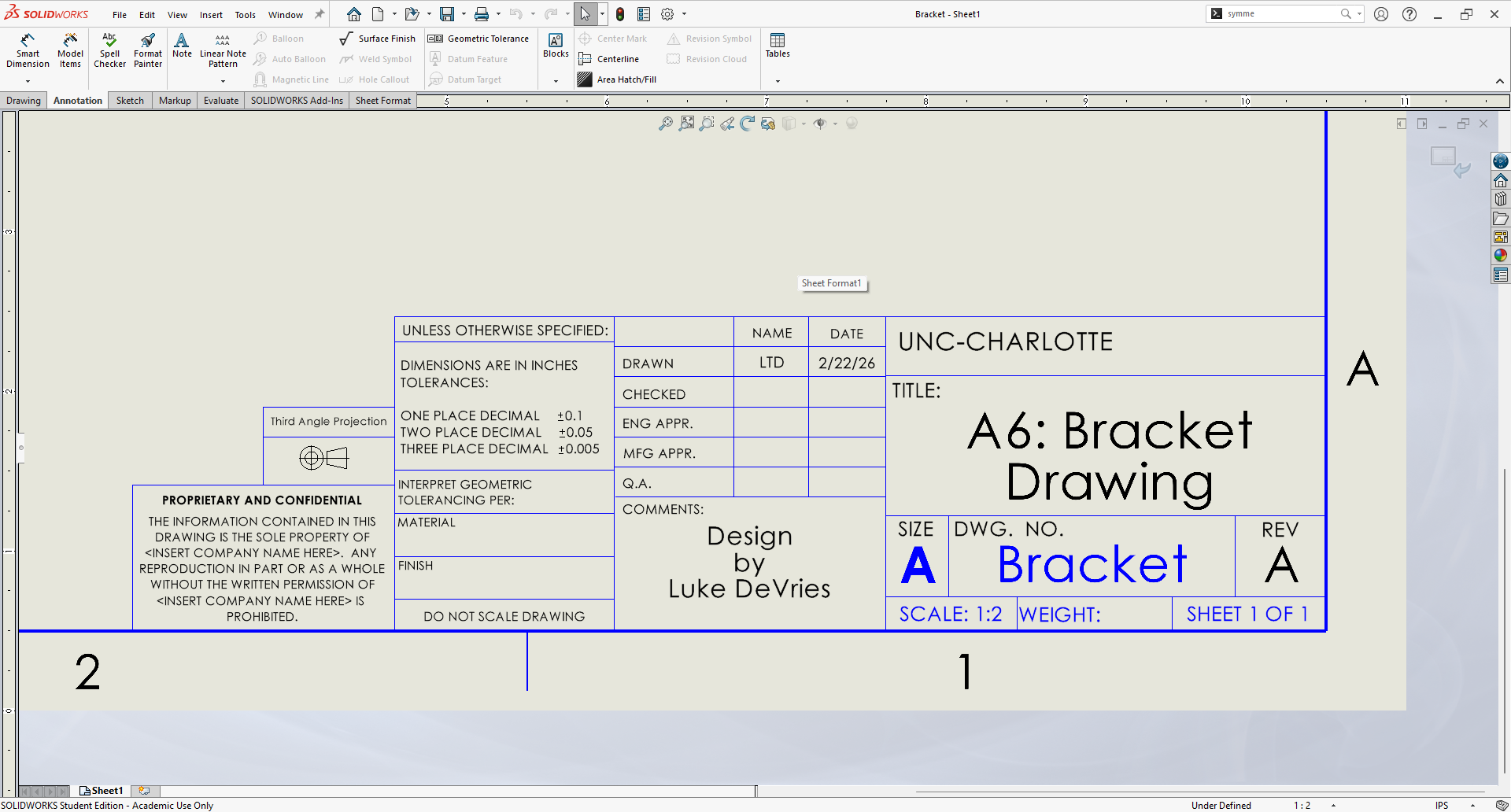The image size is (1511, 812).
Task: Open the View Palette tab
Action: (x=1501, y=237)
